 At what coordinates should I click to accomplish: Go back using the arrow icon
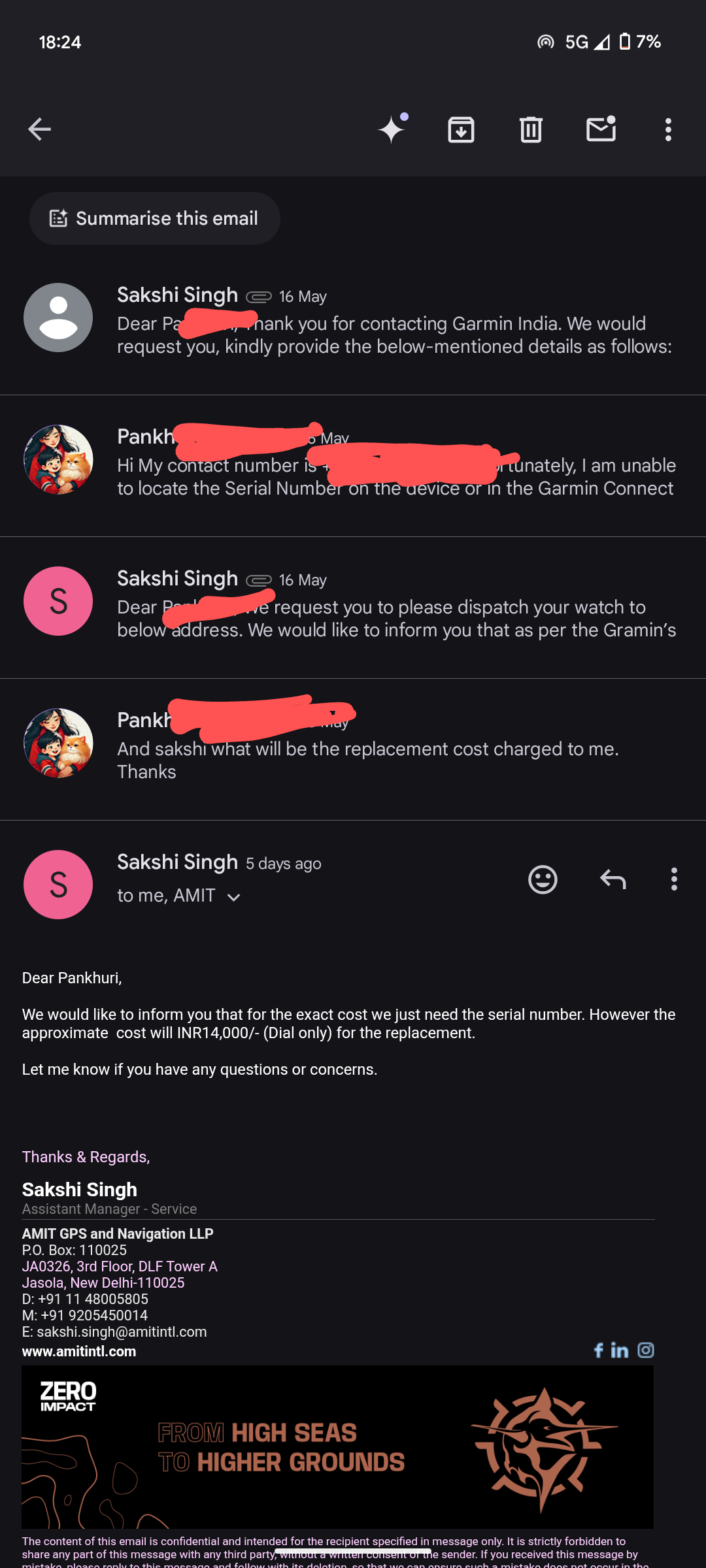click(39, 129)
